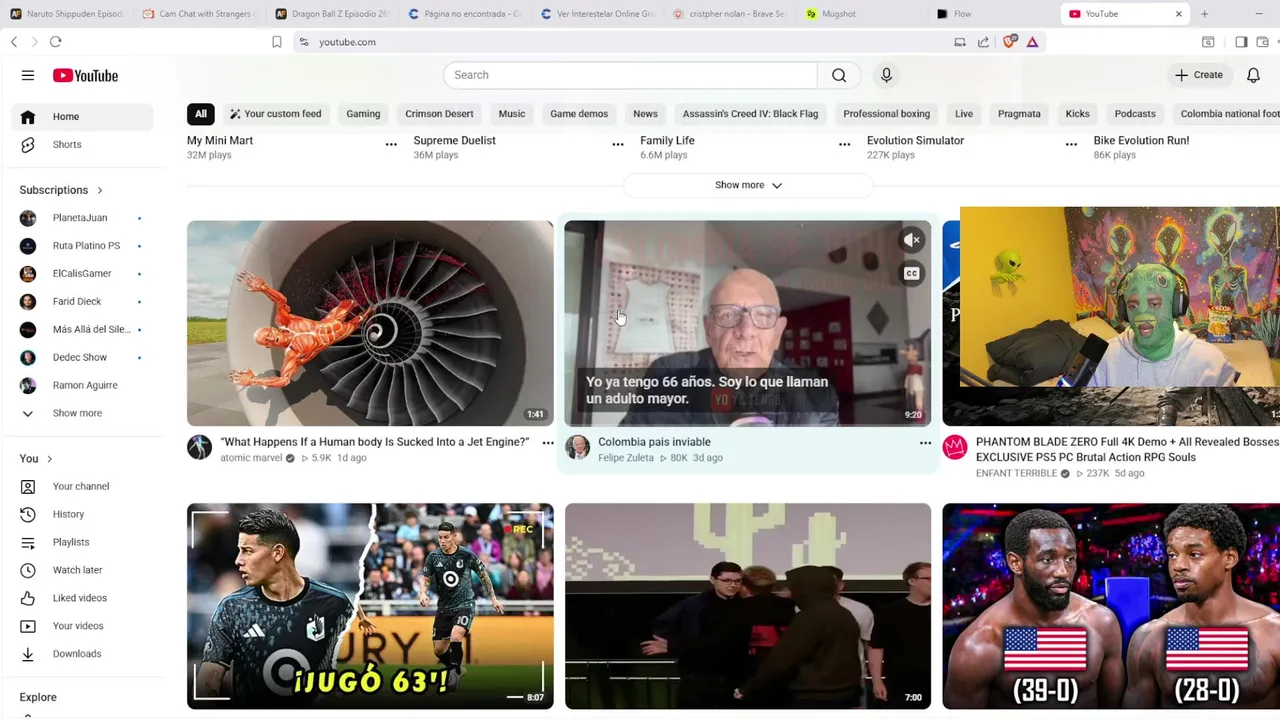Open Playlists in sidebar

click(x=84, y=543)
